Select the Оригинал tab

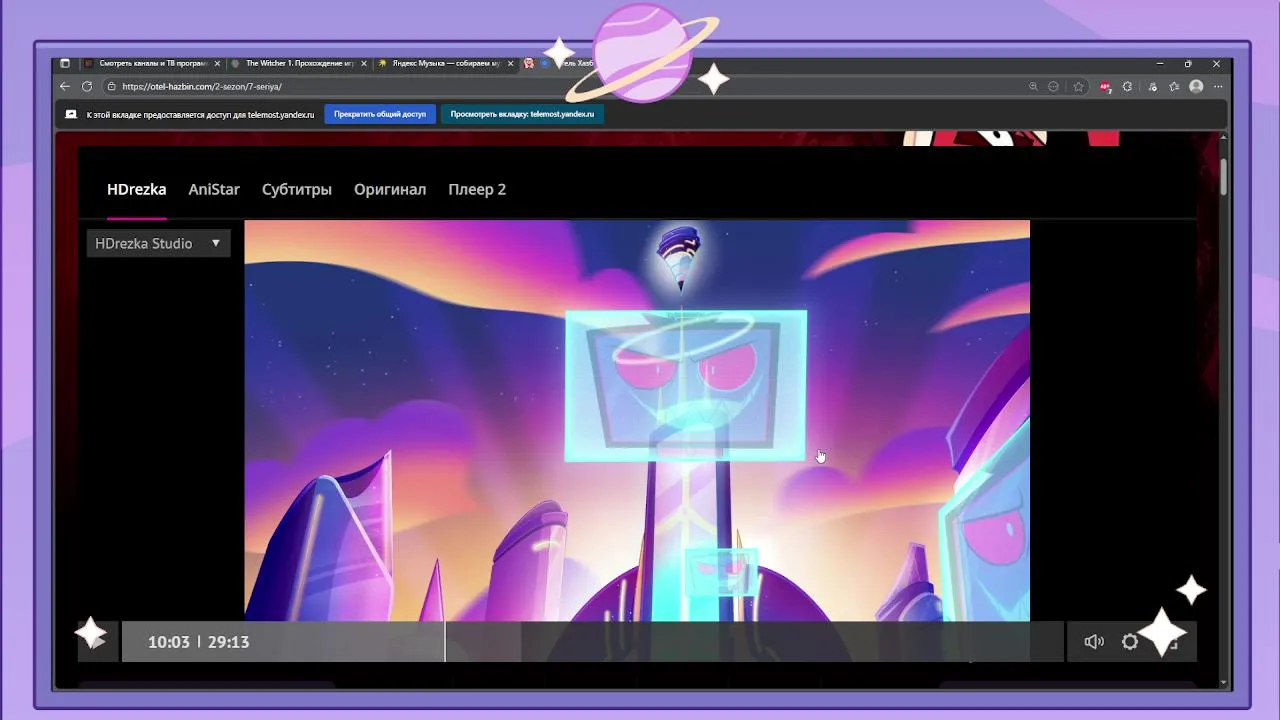(x=390, y=189)
